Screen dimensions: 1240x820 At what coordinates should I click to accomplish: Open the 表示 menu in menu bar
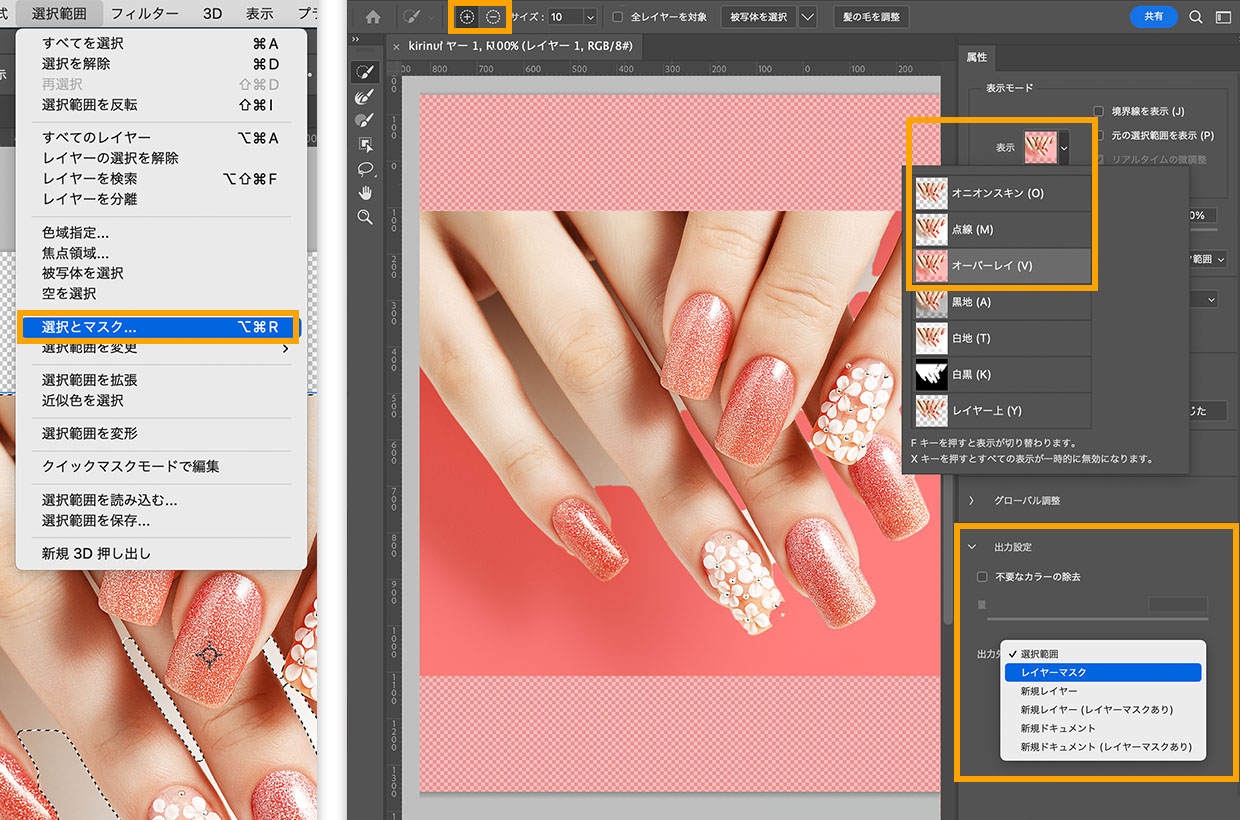[259, 14]
